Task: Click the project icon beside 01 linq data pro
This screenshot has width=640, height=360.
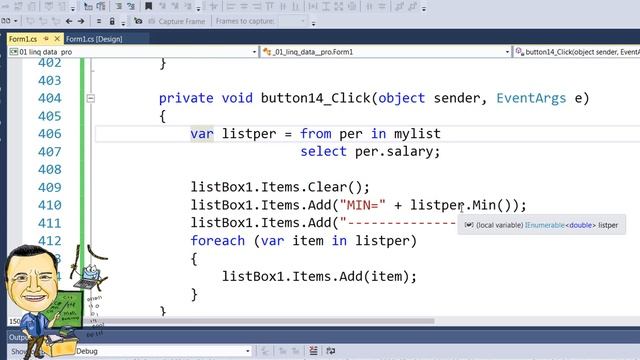Action: [x=13, y=52]
